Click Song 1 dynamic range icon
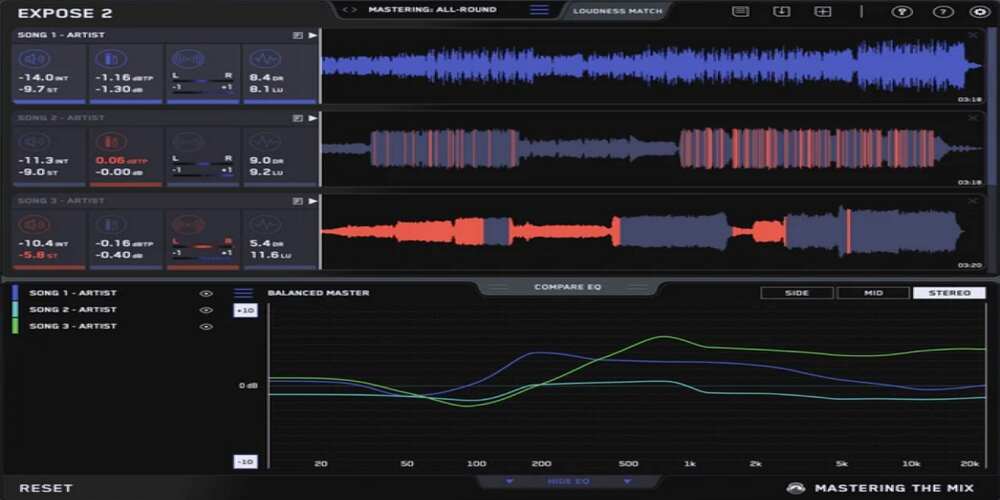 pyautogui.click(x=265, y=59)
